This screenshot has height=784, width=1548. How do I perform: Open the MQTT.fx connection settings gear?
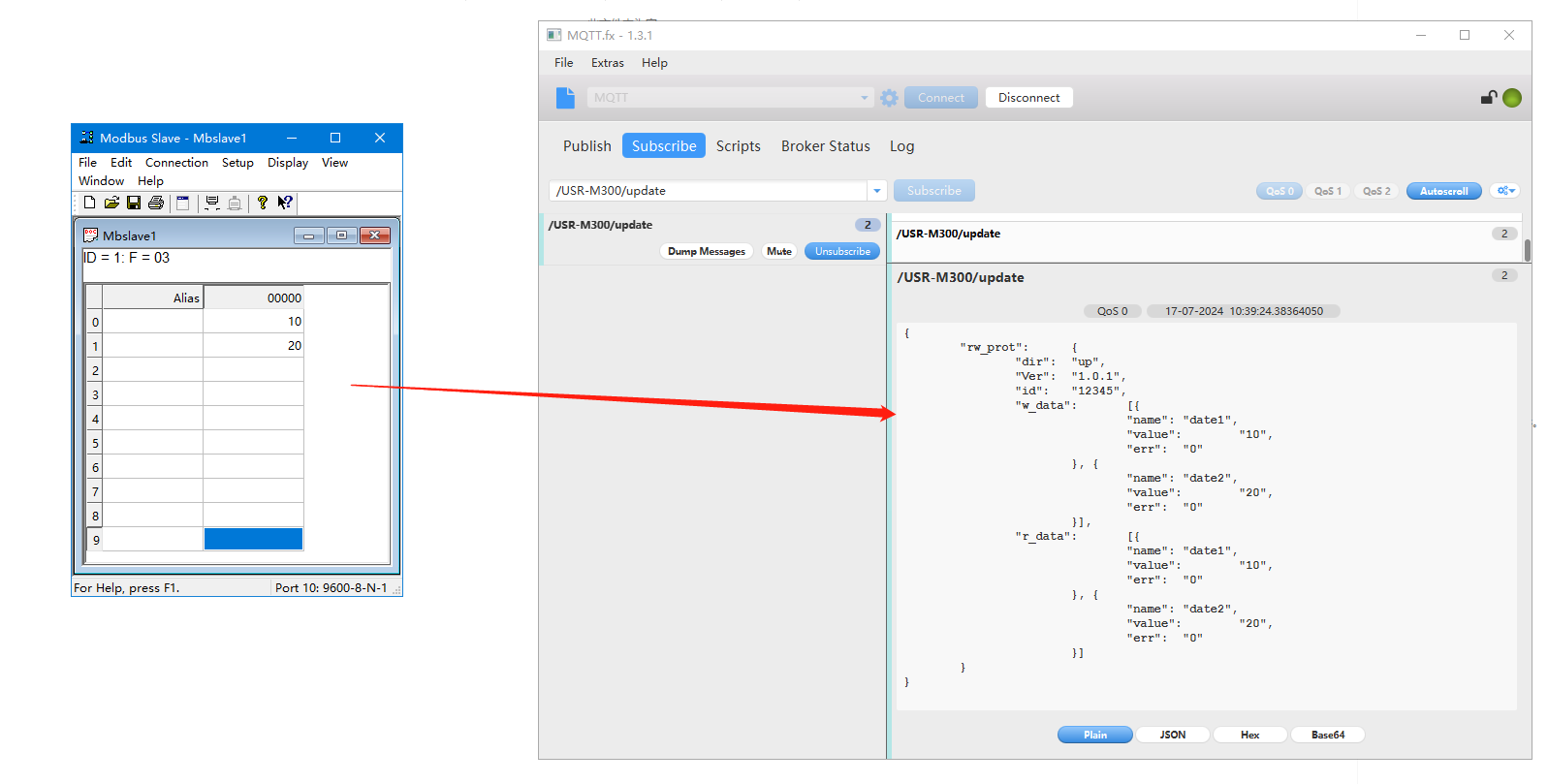889,98
